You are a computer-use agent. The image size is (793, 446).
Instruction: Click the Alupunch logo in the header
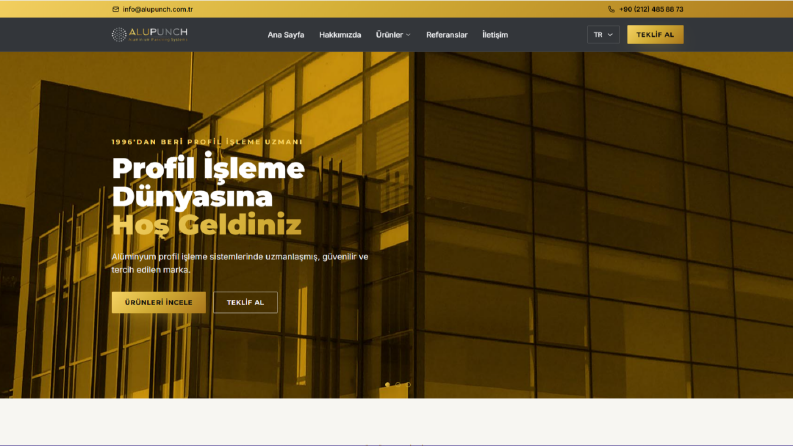(x=150, y=34)
